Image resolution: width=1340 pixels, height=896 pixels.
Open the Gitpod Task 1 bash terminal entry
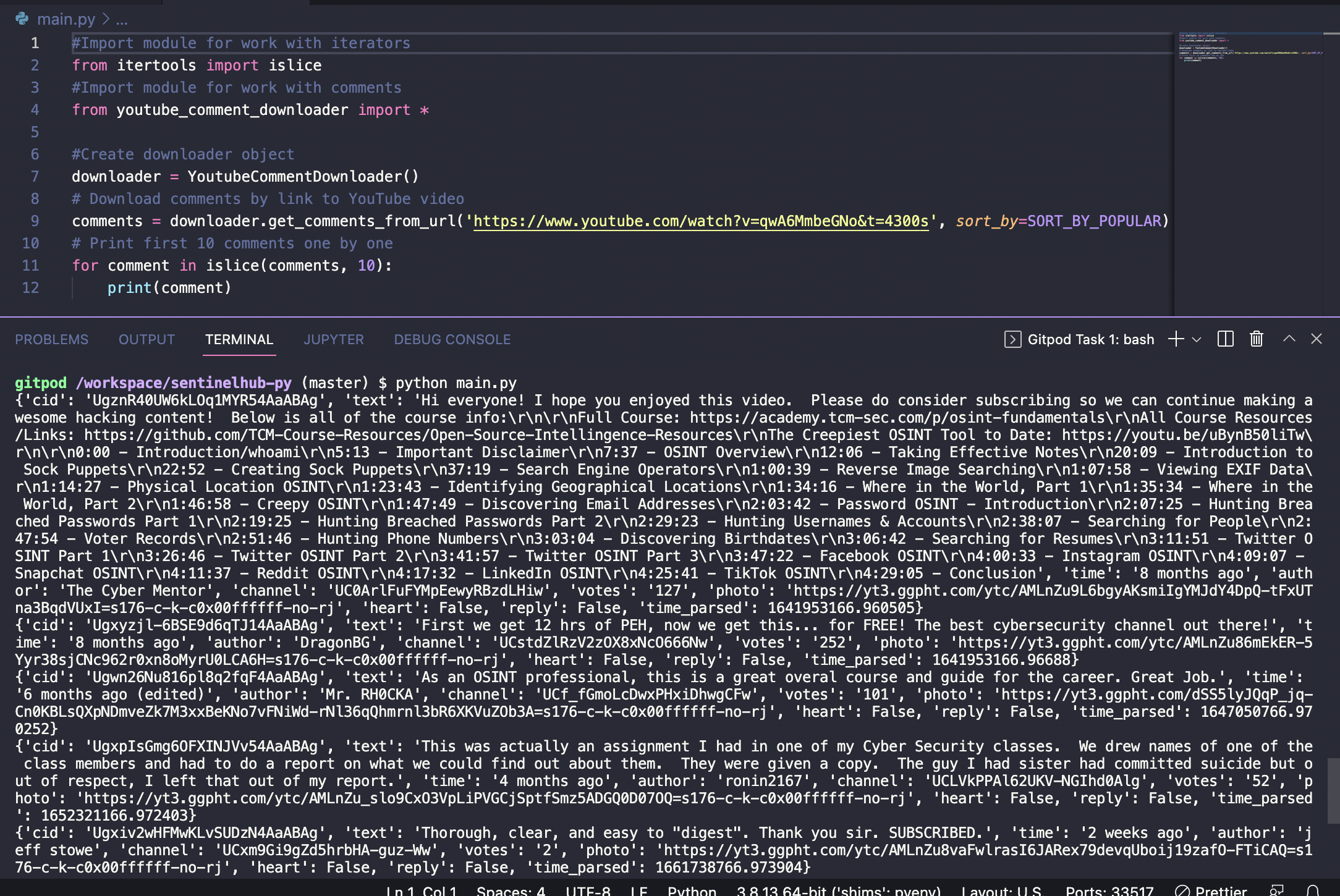click(x=1079, y=339)
